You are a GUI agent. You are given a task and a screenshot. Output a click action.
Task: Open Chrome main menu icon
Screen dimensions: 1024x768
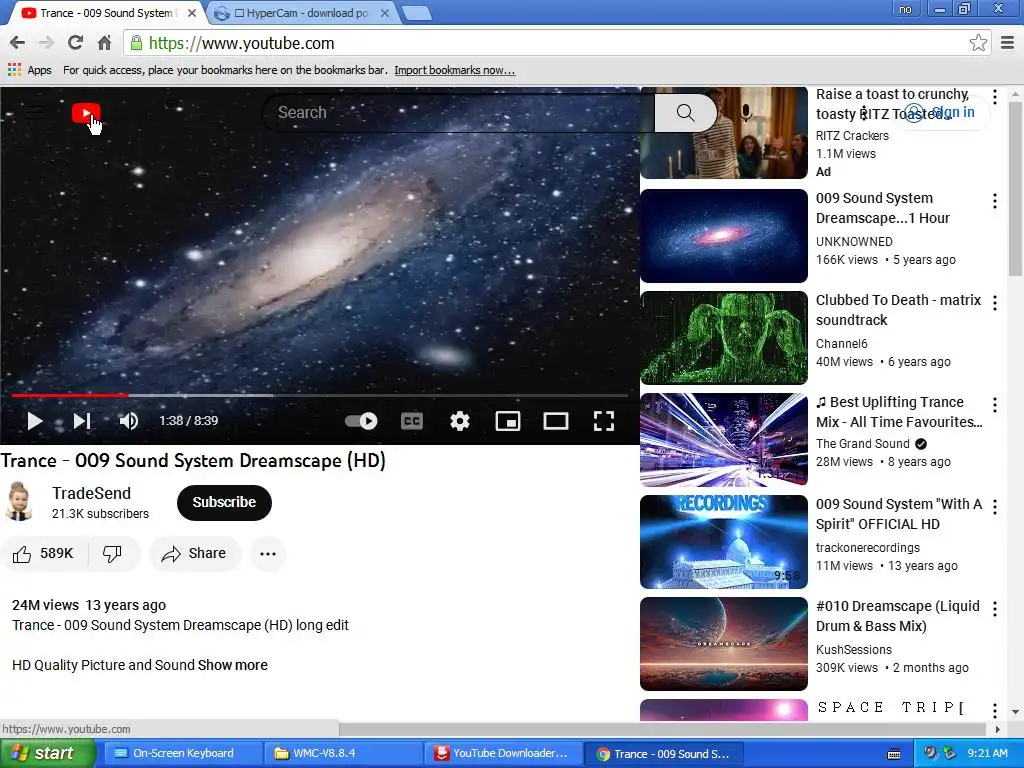[1008, 43]
